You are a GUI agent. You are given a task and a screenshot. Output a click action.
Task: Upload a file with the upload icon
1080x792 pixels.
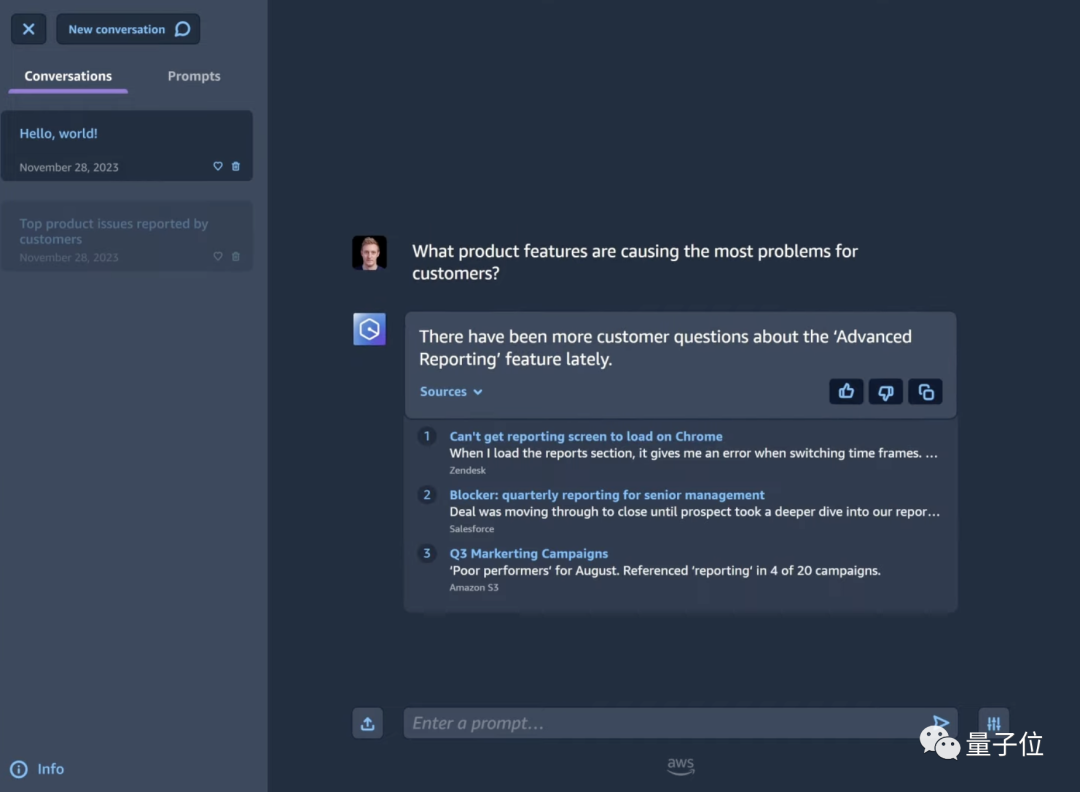pyautogui.click(x=368, y=723)
